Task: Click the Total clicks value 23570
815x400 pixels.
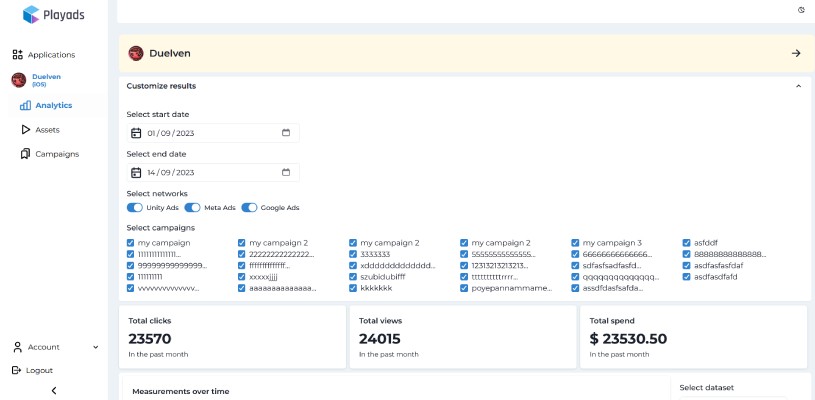Action: (150, 339)
